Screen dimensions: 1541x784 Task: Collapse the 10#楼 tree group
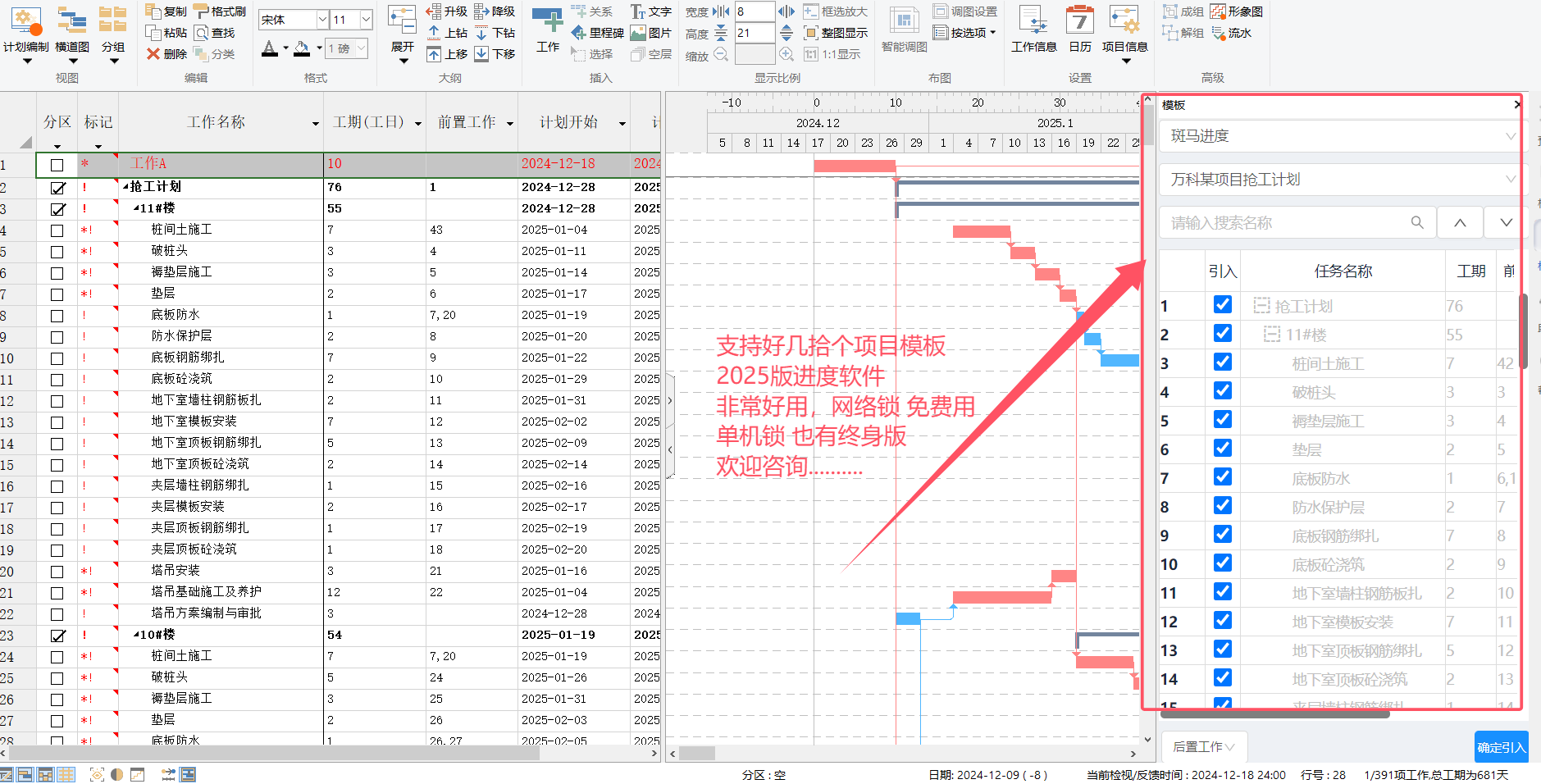[x=136, y=635]
